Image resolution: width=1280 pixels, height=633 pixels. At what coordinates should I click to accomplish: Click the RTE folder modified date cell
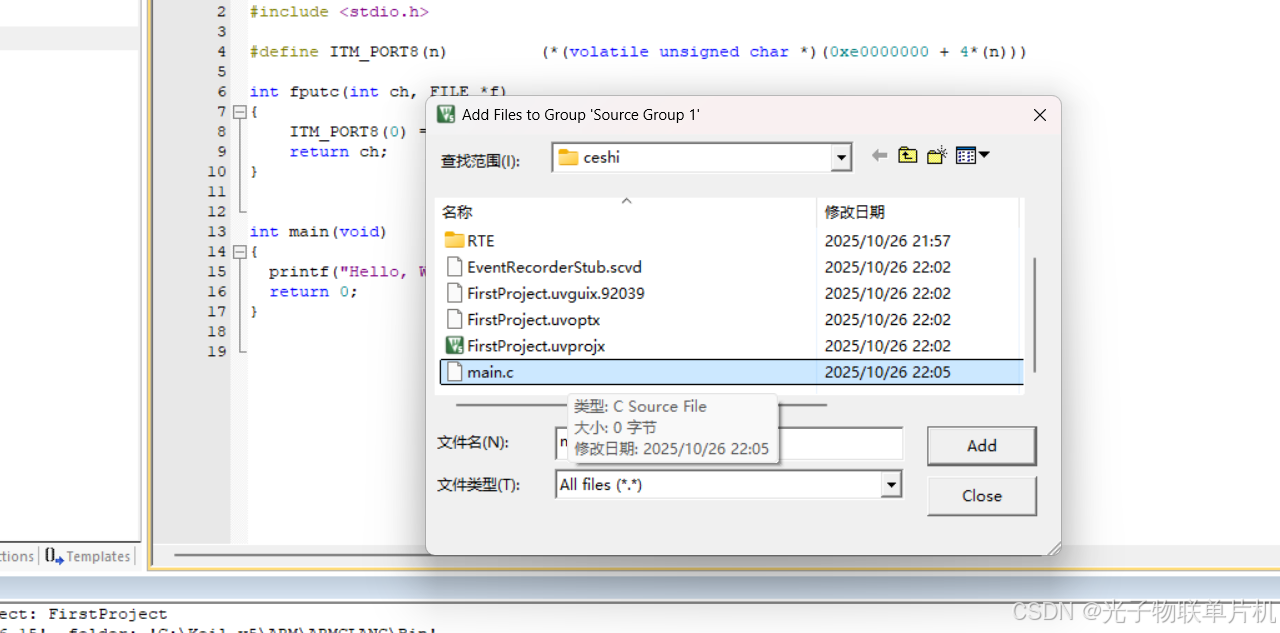tap(887, 241)
